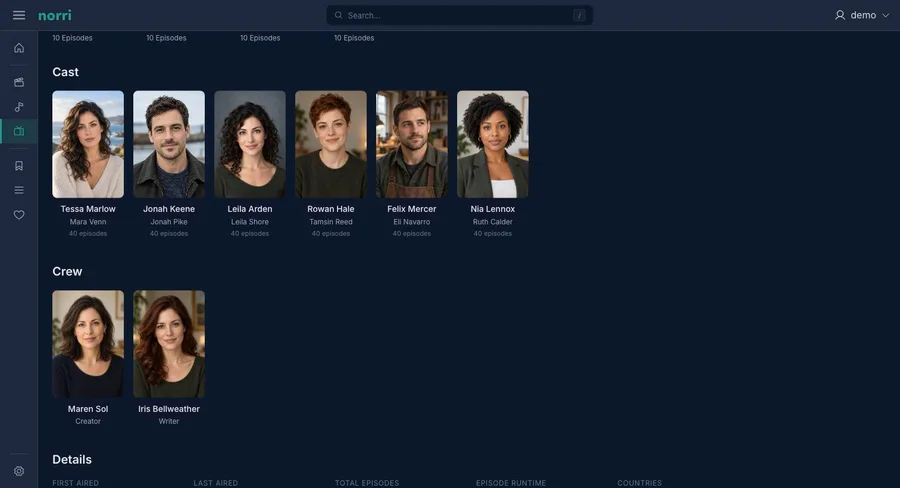900x488 pixels.
Task: Open the demo user menu
Action: pyautogui.click(x=862, y=16)
